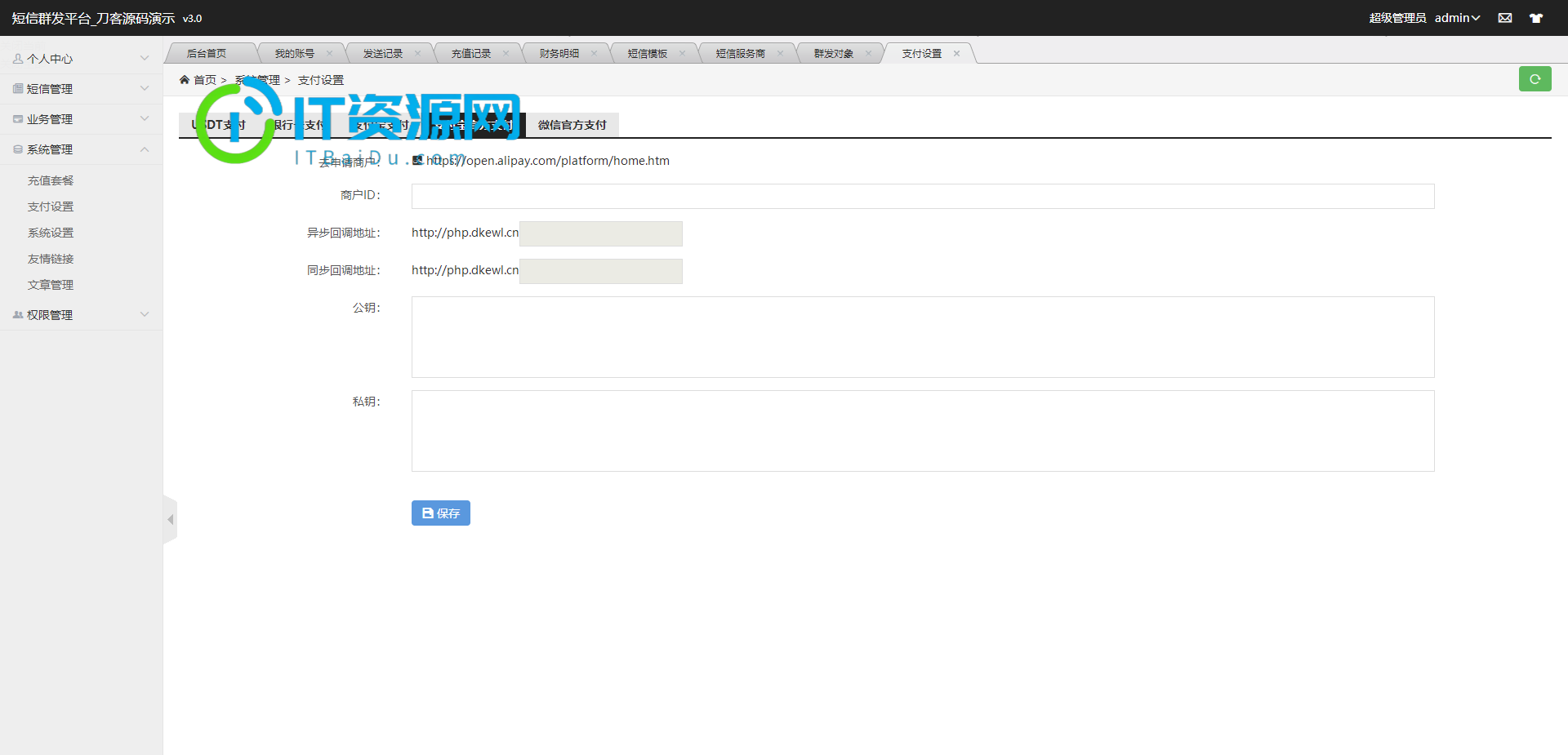Click the home icon in breadcrumb
Screen dimensions: 1568x755
pos(185,79)
